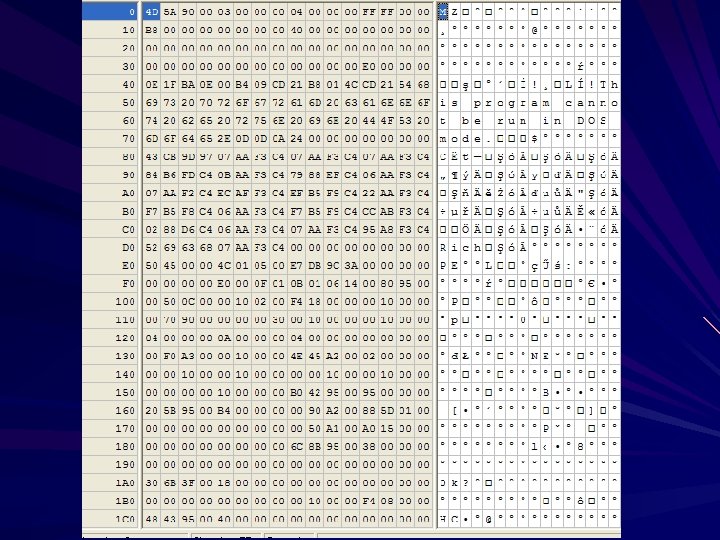Select the Z character in ASCII row 0

coord(454,12)
